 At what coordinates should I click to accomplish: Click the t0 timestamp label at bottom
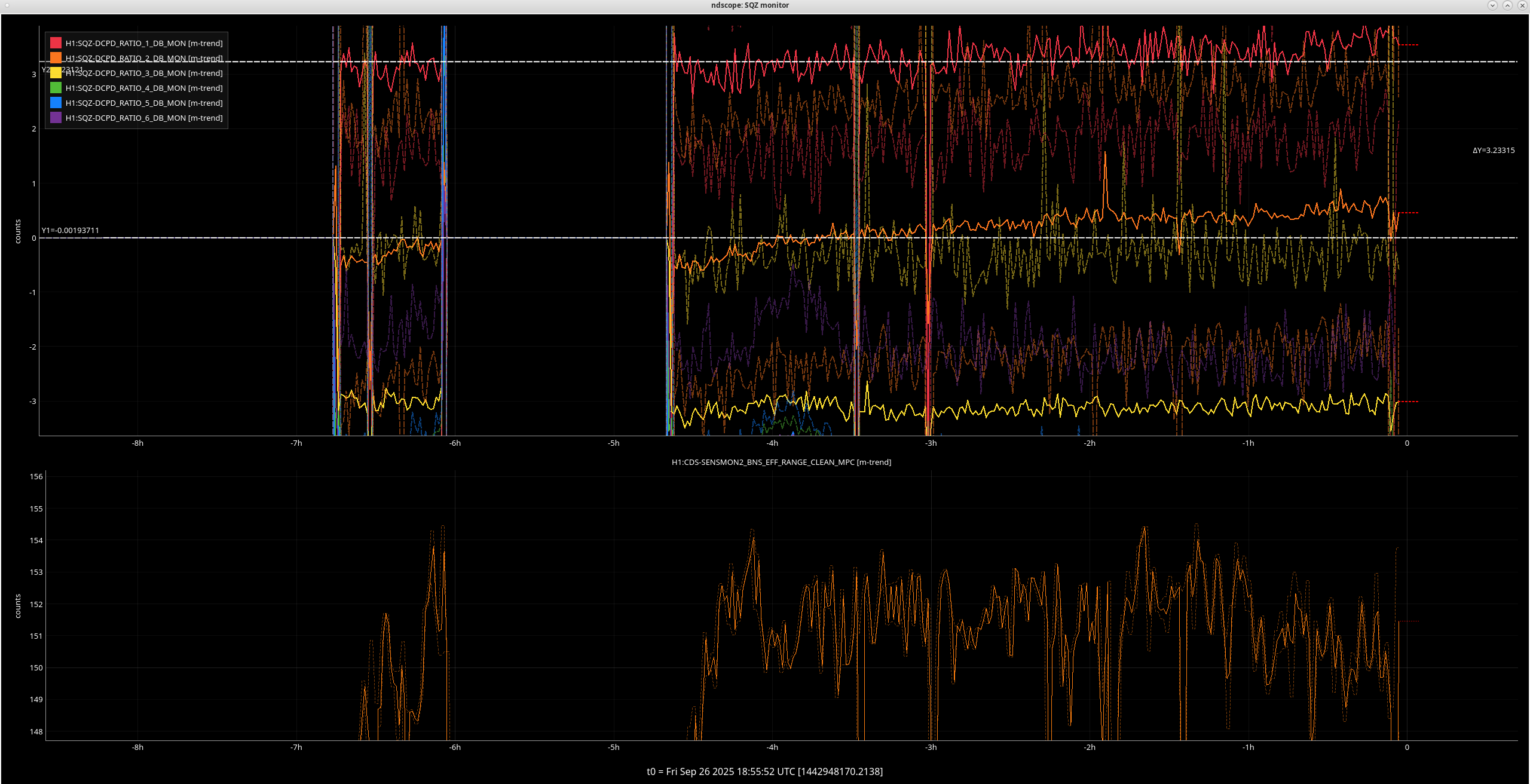pos(764,771)
